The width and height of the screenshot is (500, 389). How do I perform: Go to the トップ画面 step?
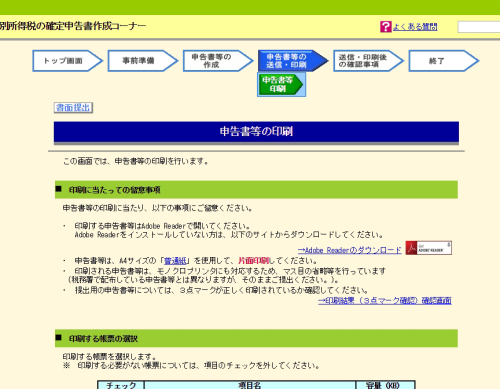click(x=68, y=61)
